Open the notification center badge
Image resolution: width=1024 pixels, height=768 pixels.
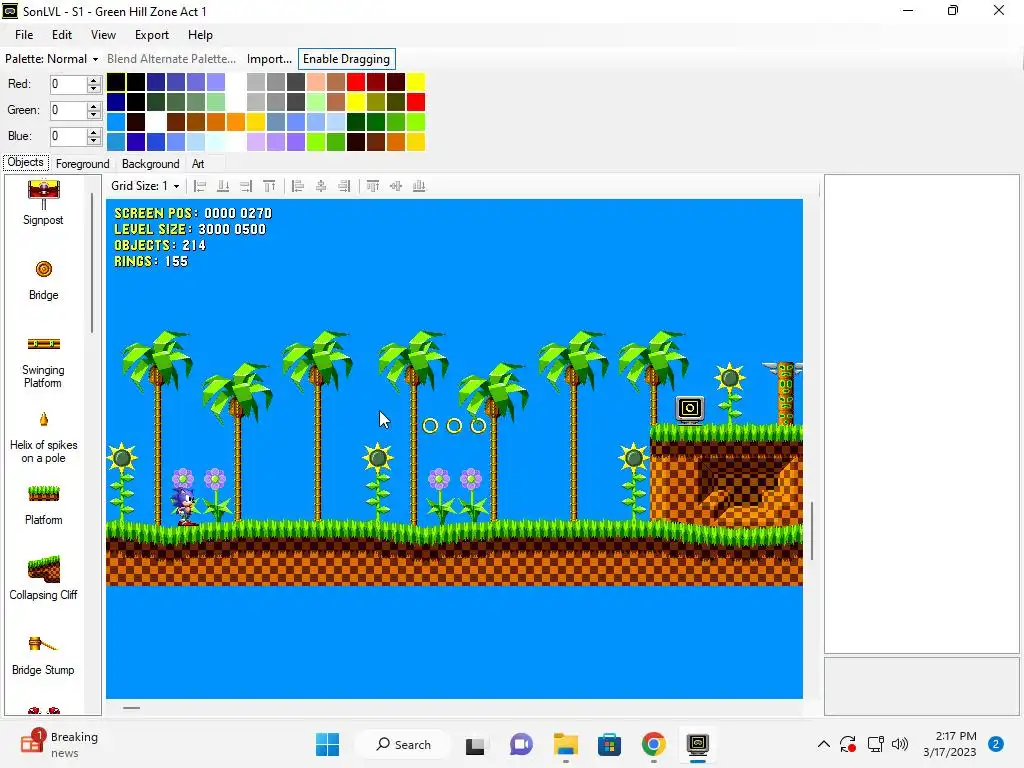coord(995,744)
